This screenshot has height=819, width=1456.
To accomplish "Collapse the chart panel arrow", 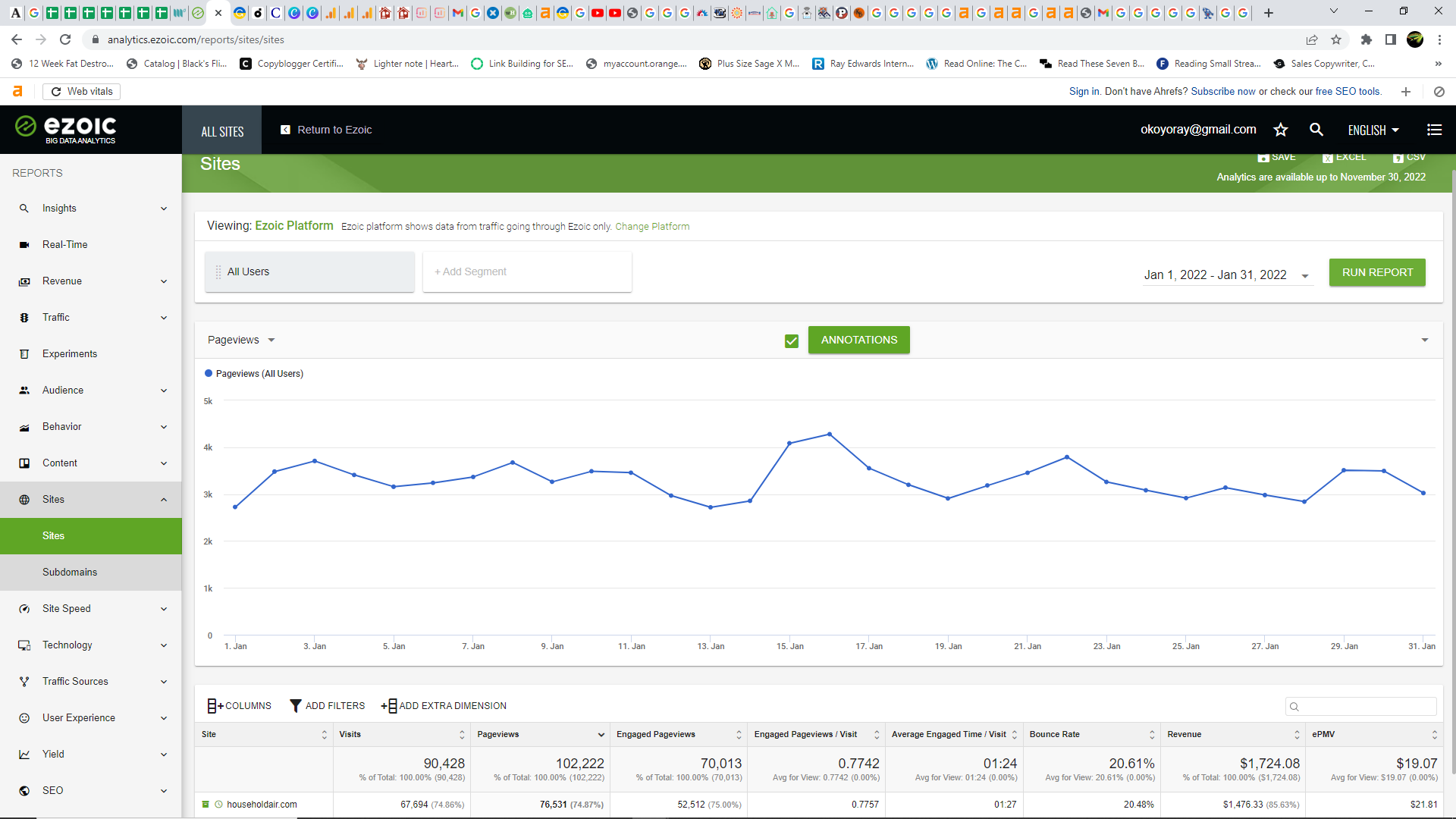I will click(x=1425, y=340).
